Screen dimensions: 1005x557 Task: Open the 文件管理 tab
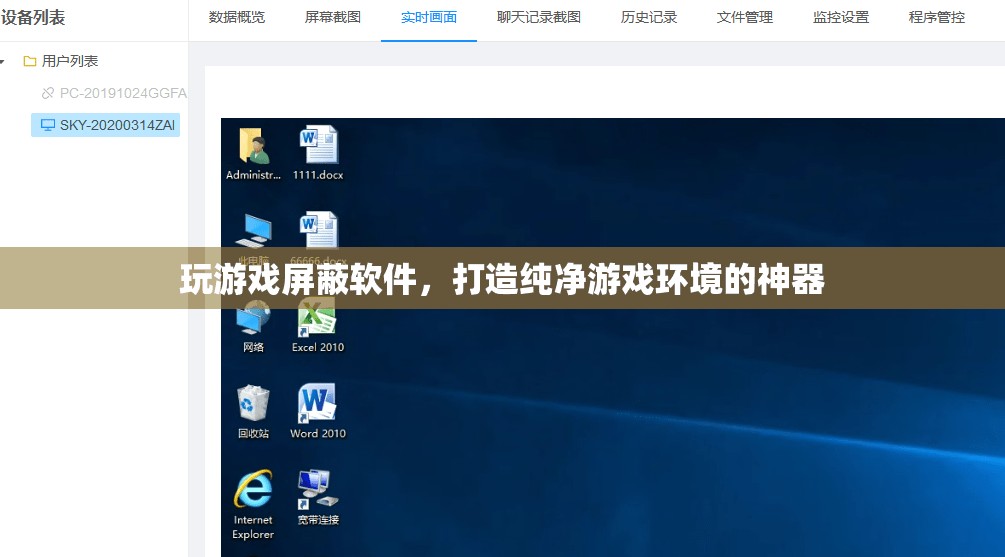point(745,17)
